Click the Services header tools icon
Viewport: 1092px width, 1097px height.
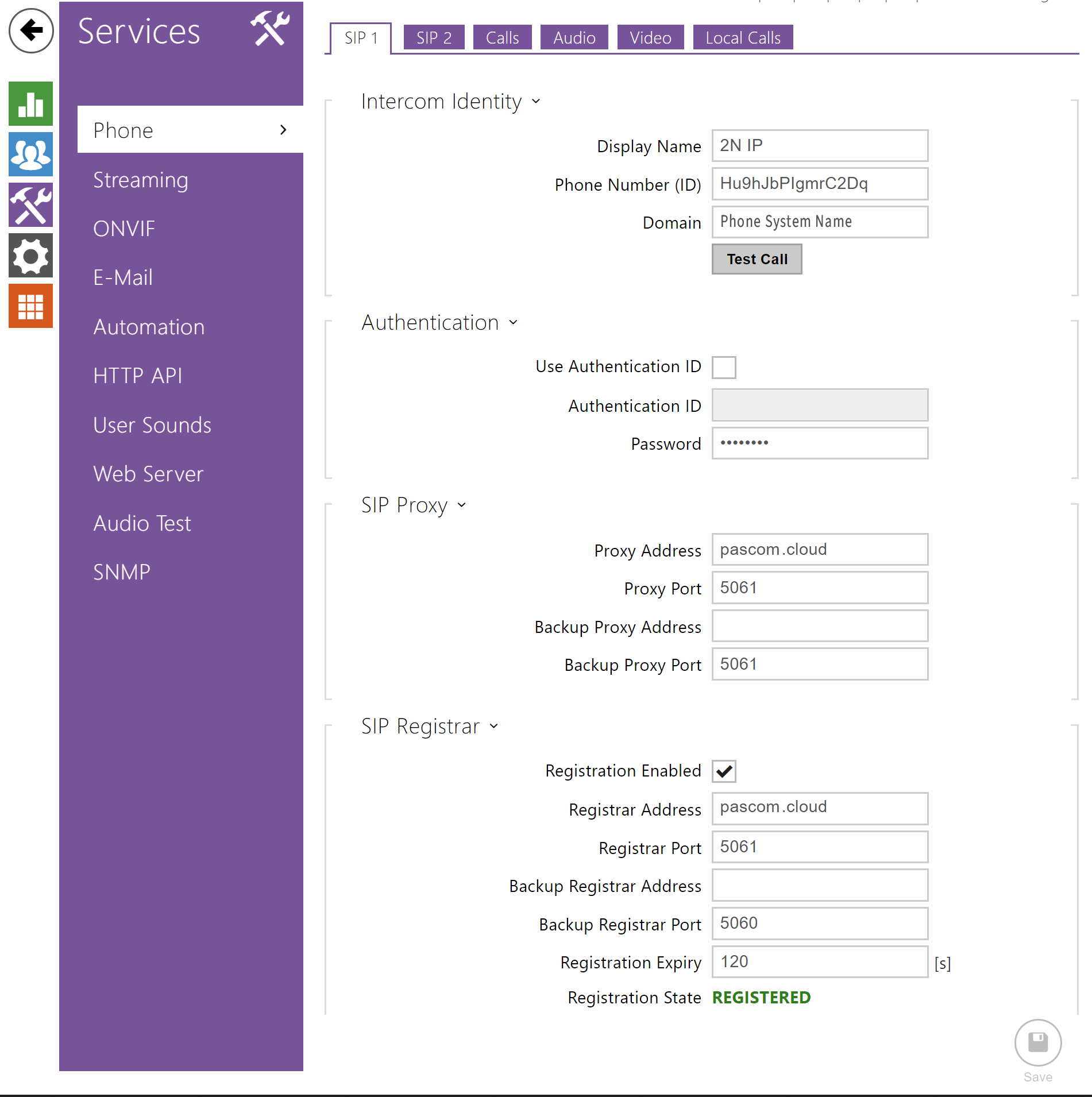tap(270, 28)
